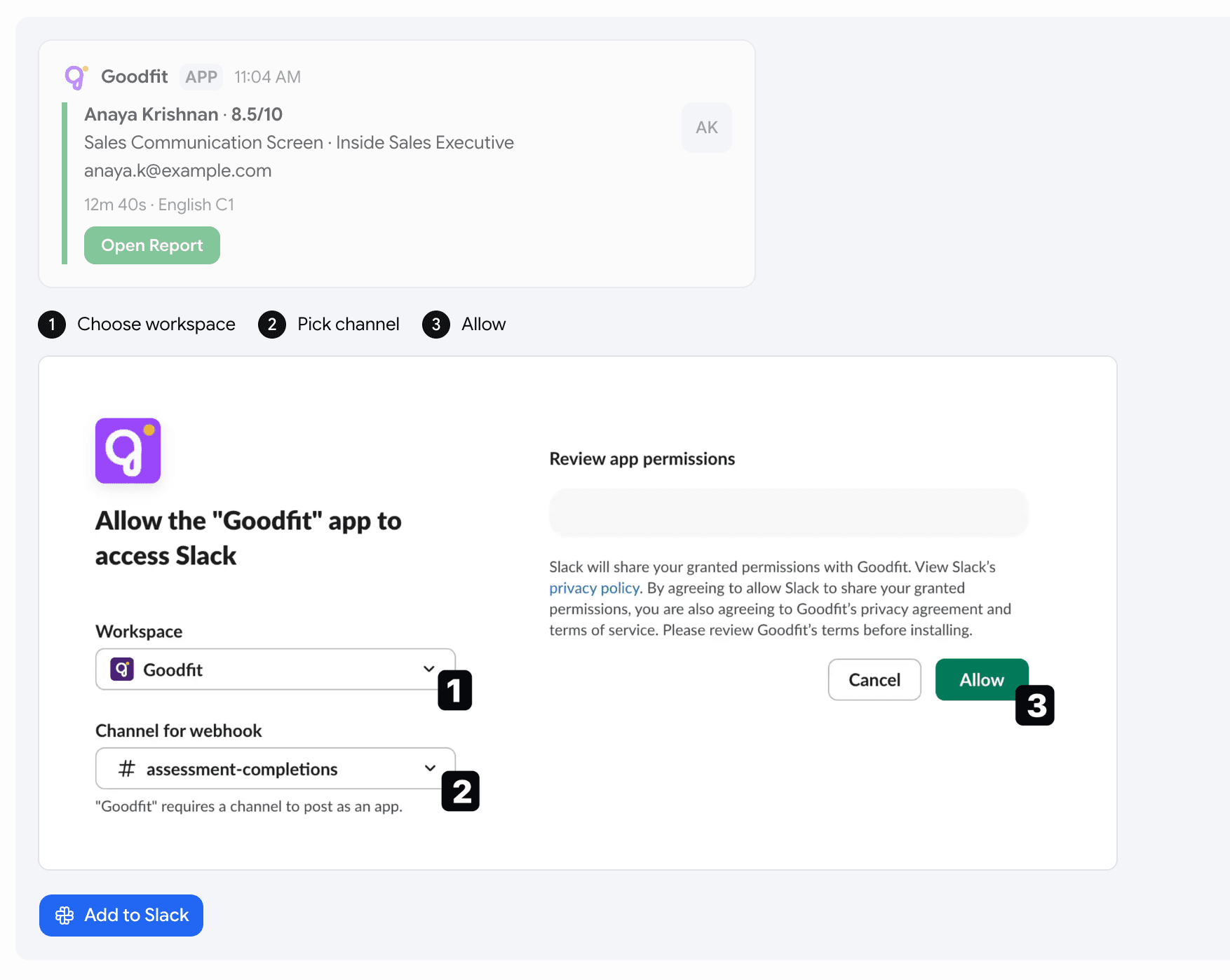This screenshot has height=980, width=1230.
Task: Click the empty permissions box
Action: [789, 513]
